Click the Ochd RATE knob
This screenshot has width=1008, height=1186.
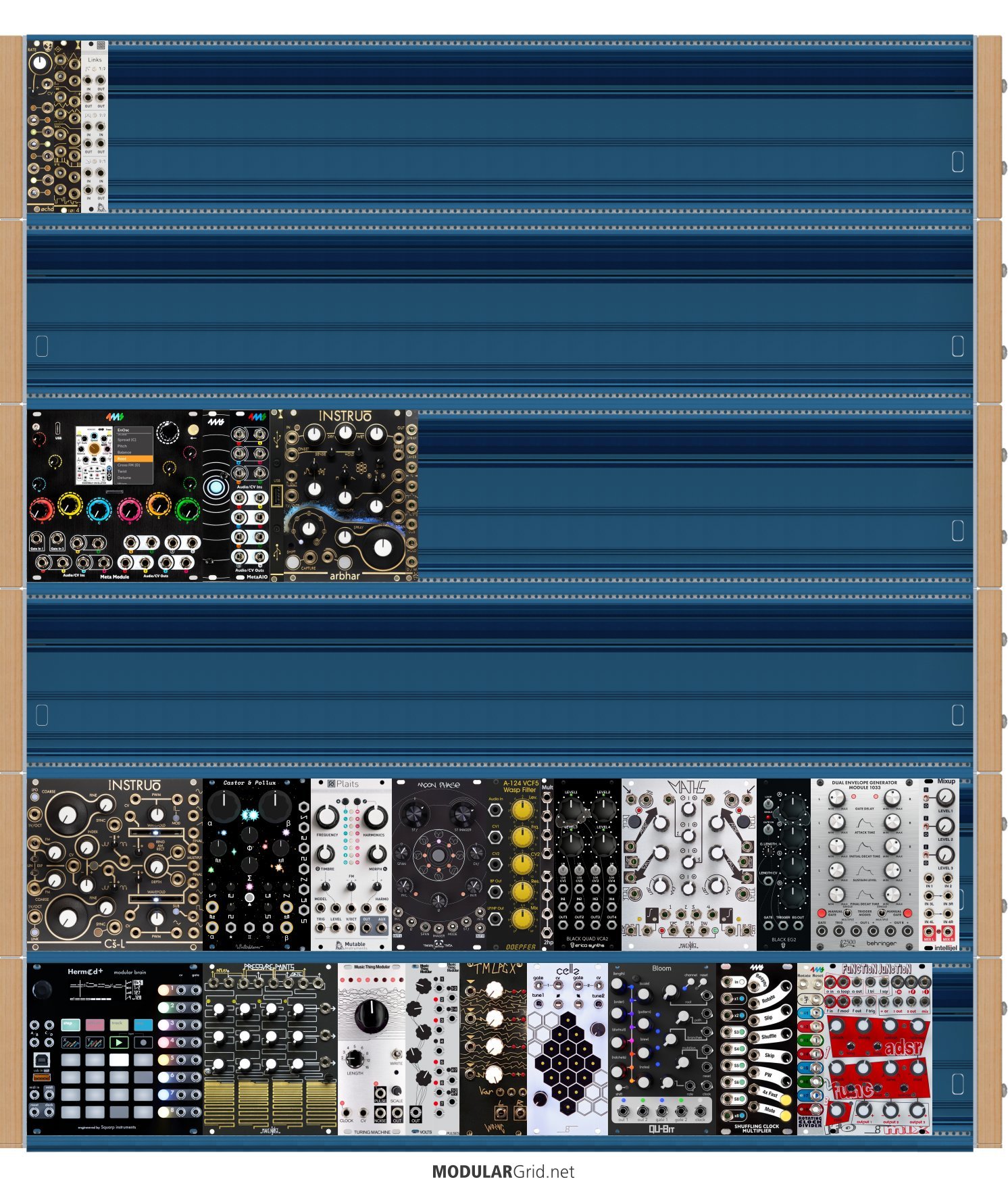click(x=40, y=64)
